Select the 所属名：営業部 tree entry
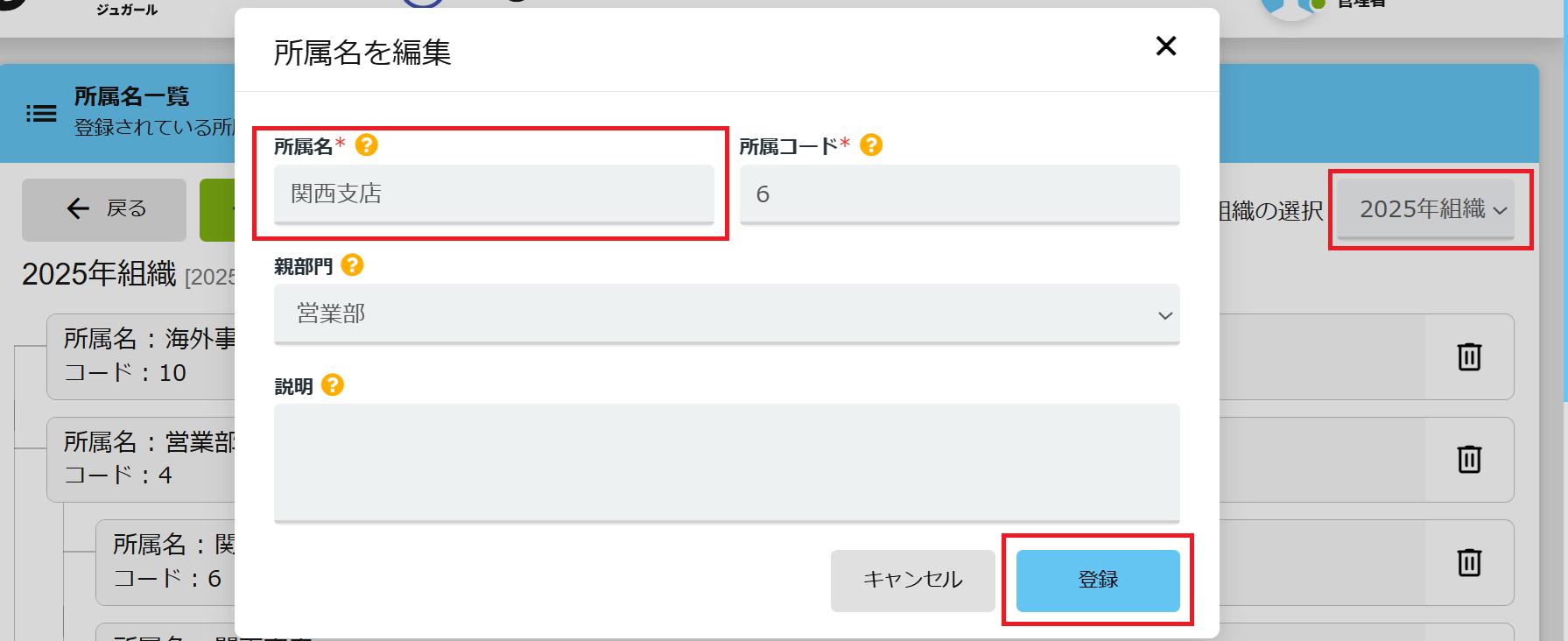Screen dimensions: 1568x641 coord(141,460)
